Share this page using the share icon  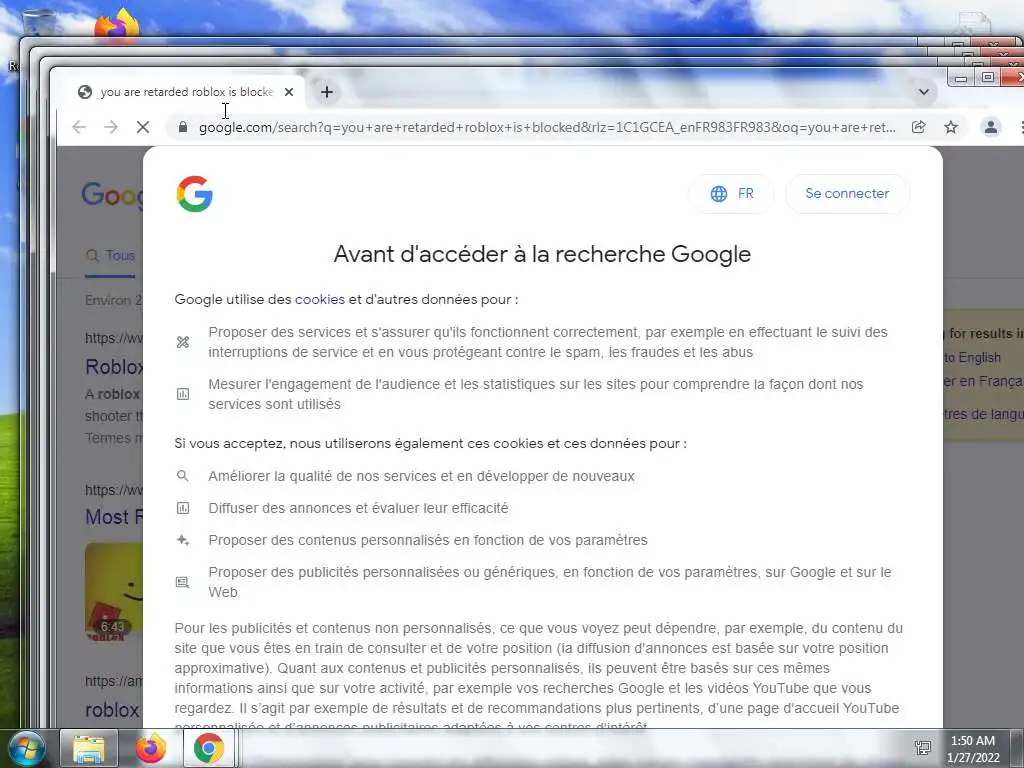(918, 127)
